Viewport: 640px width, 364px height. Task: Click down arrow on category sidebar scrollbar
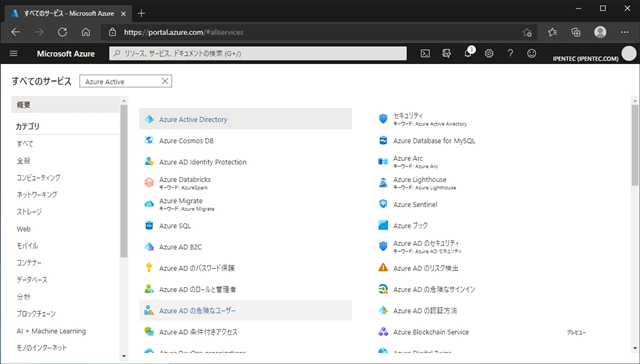[124, 356]
